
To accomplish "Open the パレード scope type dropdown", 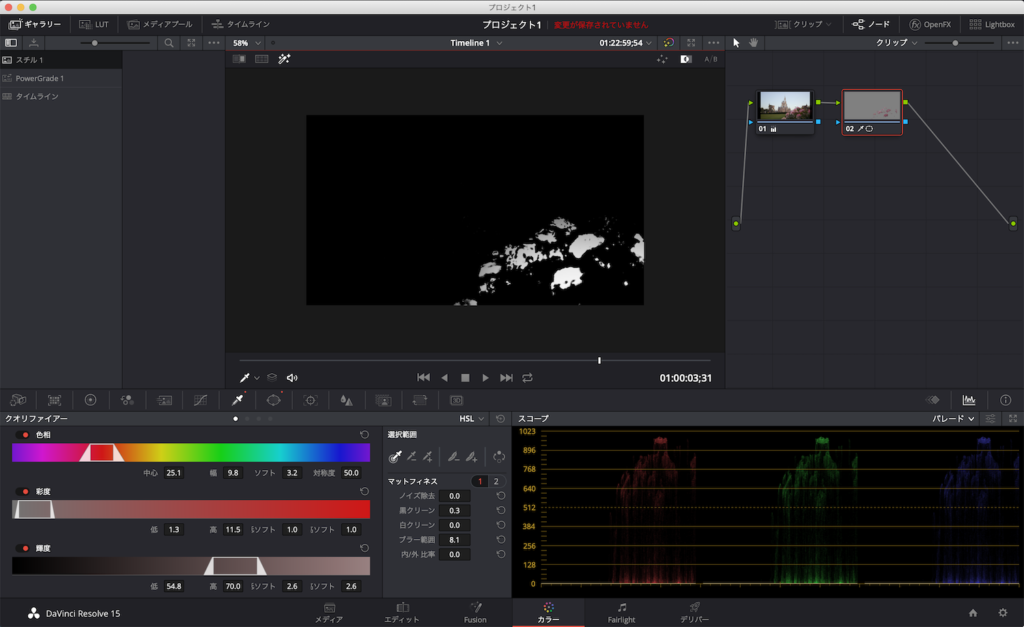I will click(x=954, y=418).
